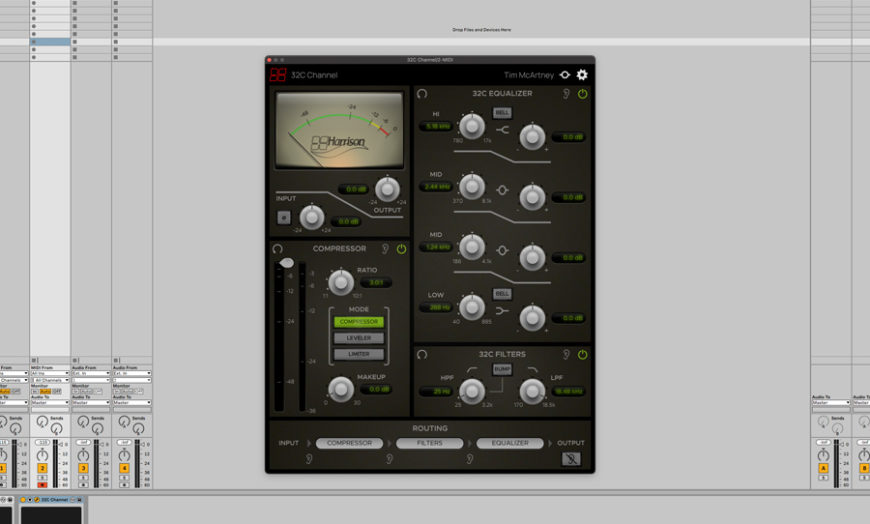This screenshot has width=870, height=524.
Task: Select LIMITER mode button
Action: coord(359,354)
